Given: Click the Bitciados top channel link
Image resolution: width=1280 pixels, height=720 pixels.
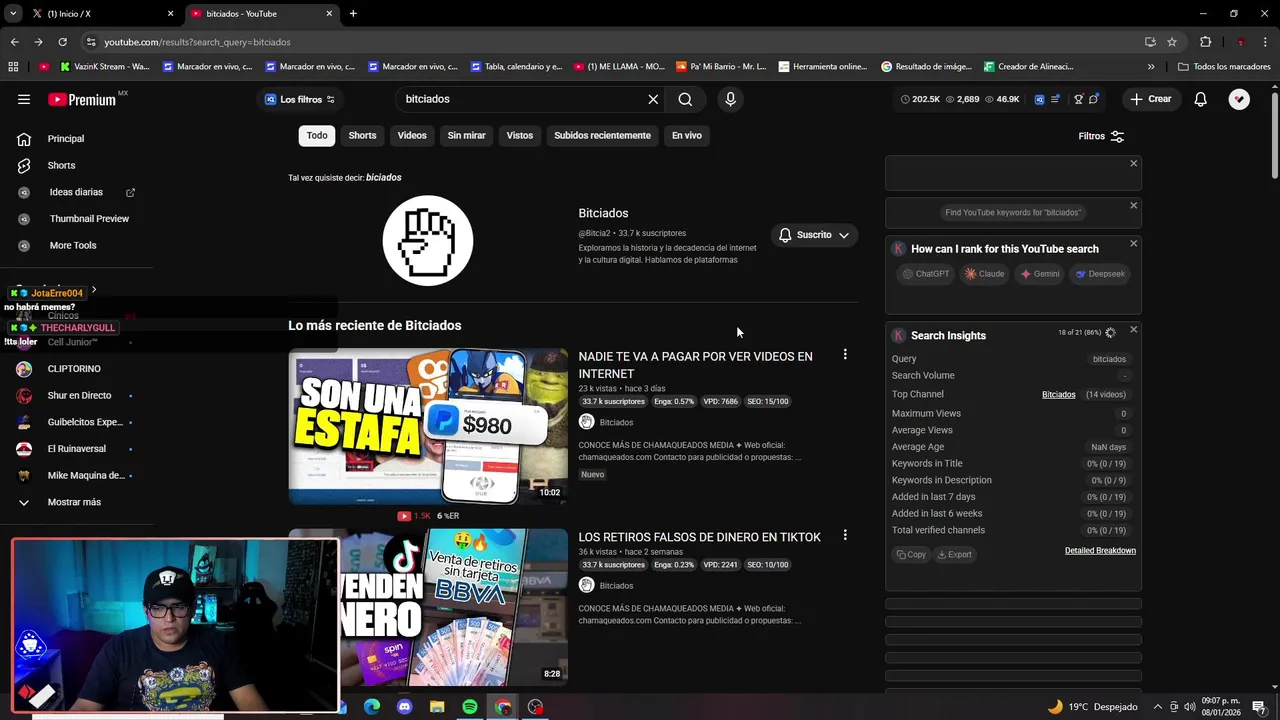Looking at the screenshot, I should point(1058,394).
